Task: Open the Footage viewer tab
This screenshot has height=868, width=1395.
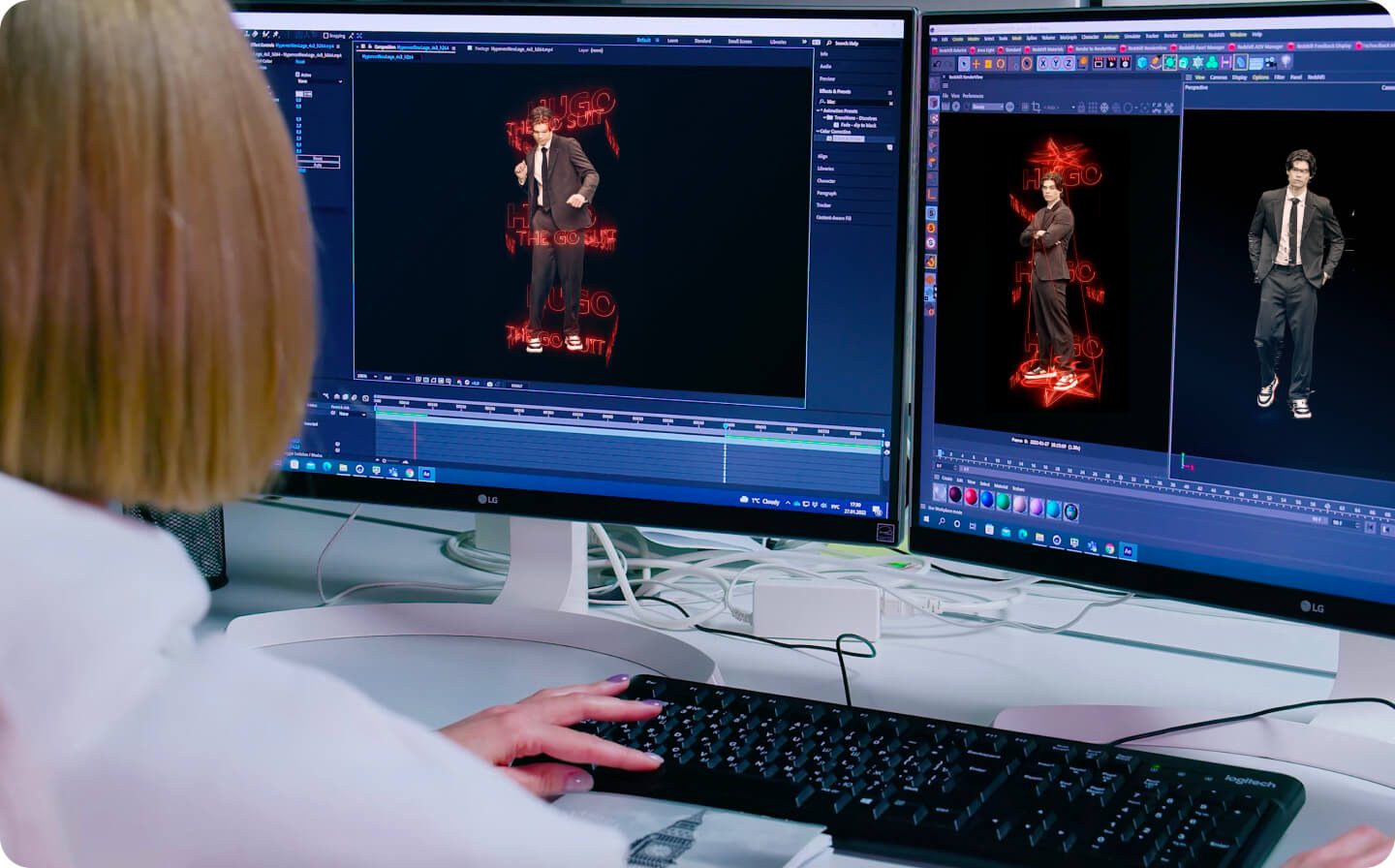Action: [510, 48]
